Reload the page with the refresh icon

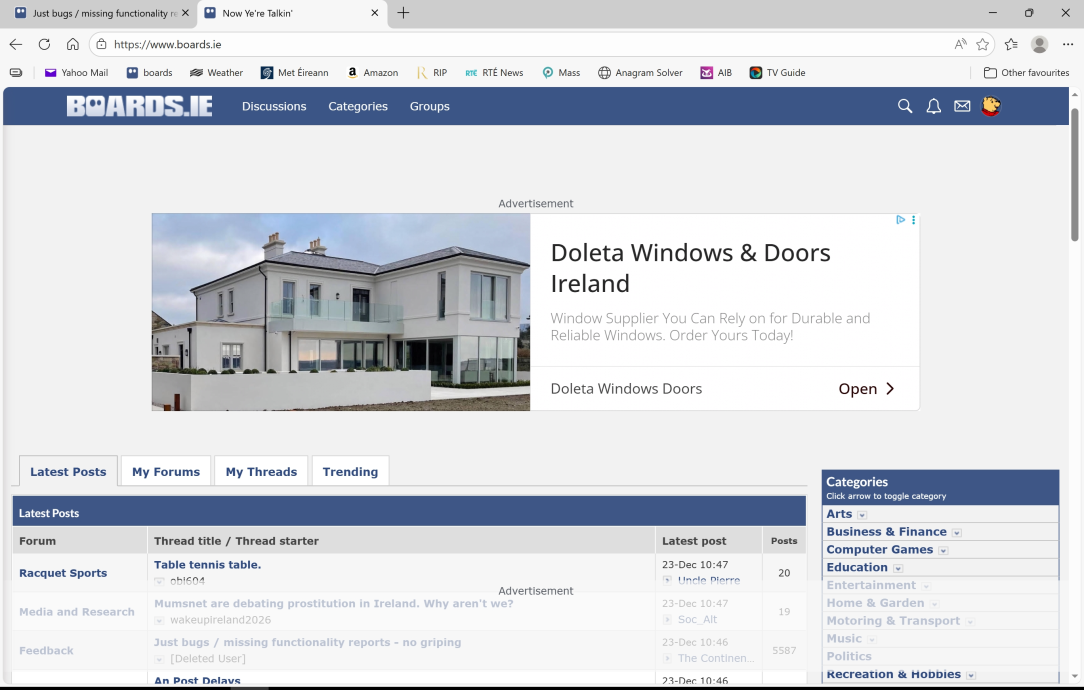click(44, 44)
